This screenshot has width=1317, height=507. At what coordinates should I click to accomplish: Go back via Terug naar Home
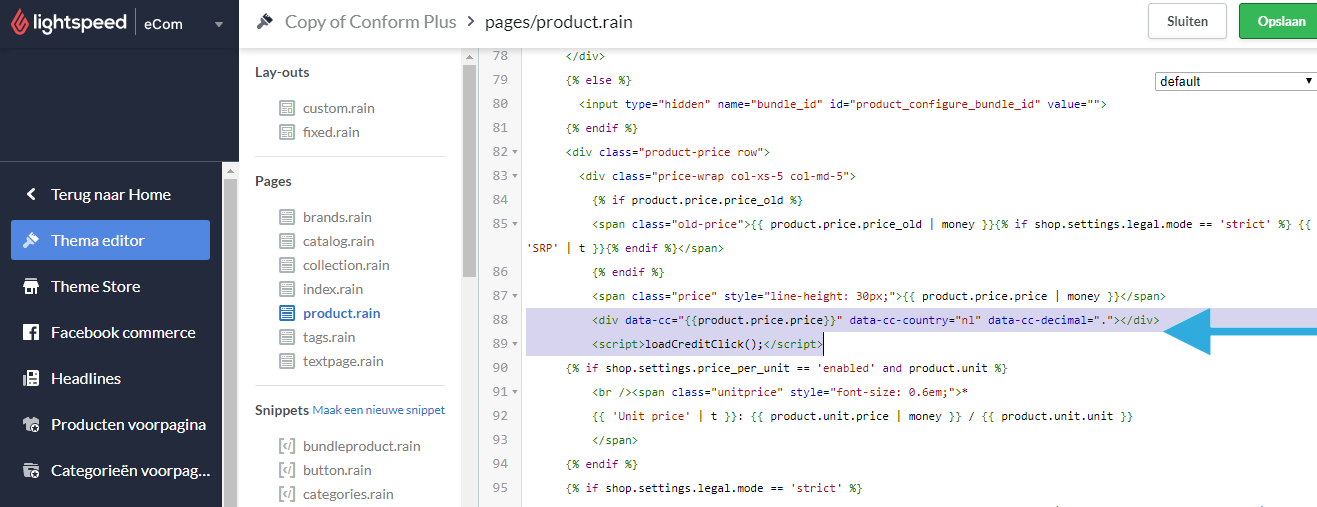[110, 194]
